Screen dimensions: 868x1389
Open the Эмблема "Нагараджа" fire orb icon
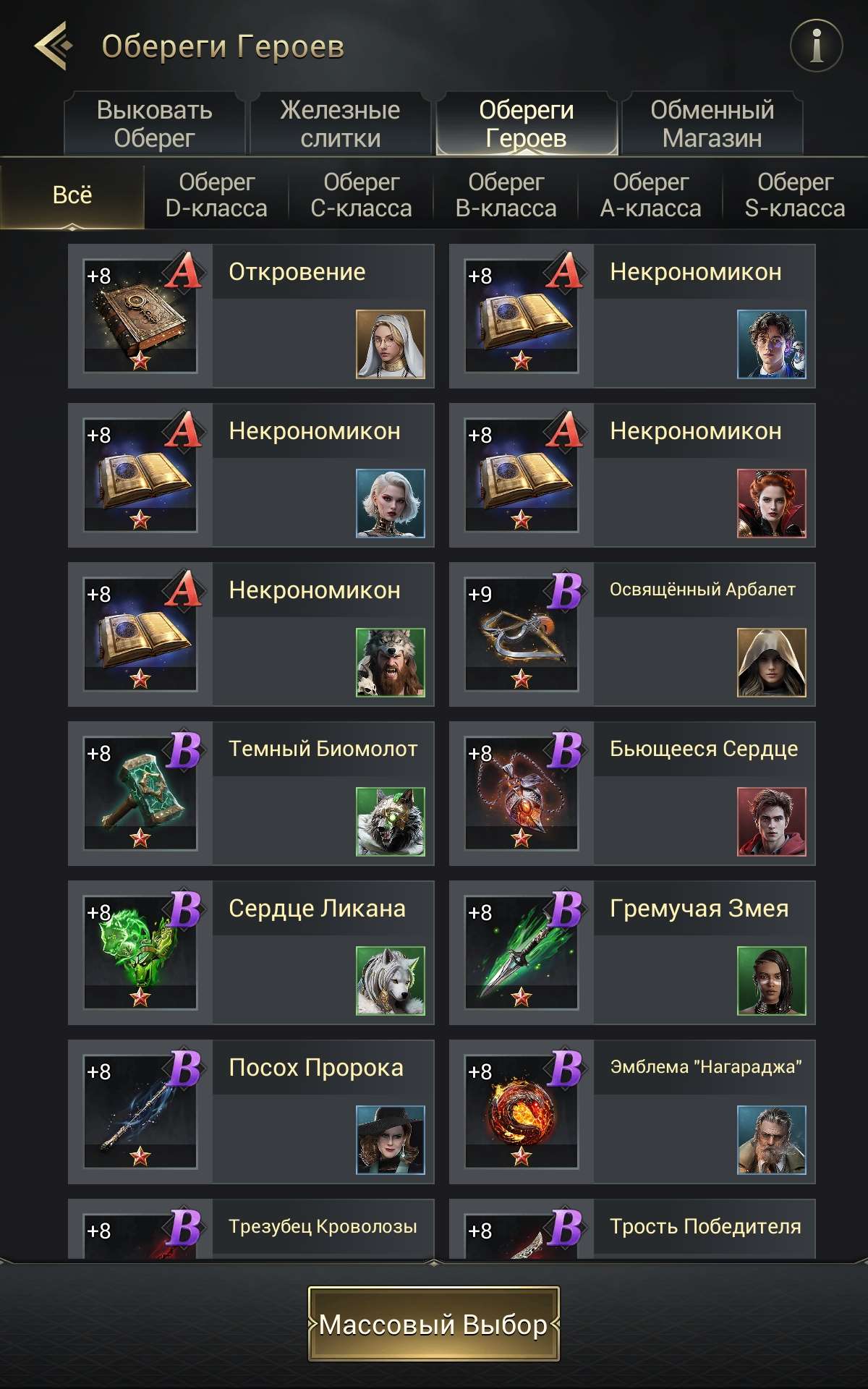pos(522,1112)
